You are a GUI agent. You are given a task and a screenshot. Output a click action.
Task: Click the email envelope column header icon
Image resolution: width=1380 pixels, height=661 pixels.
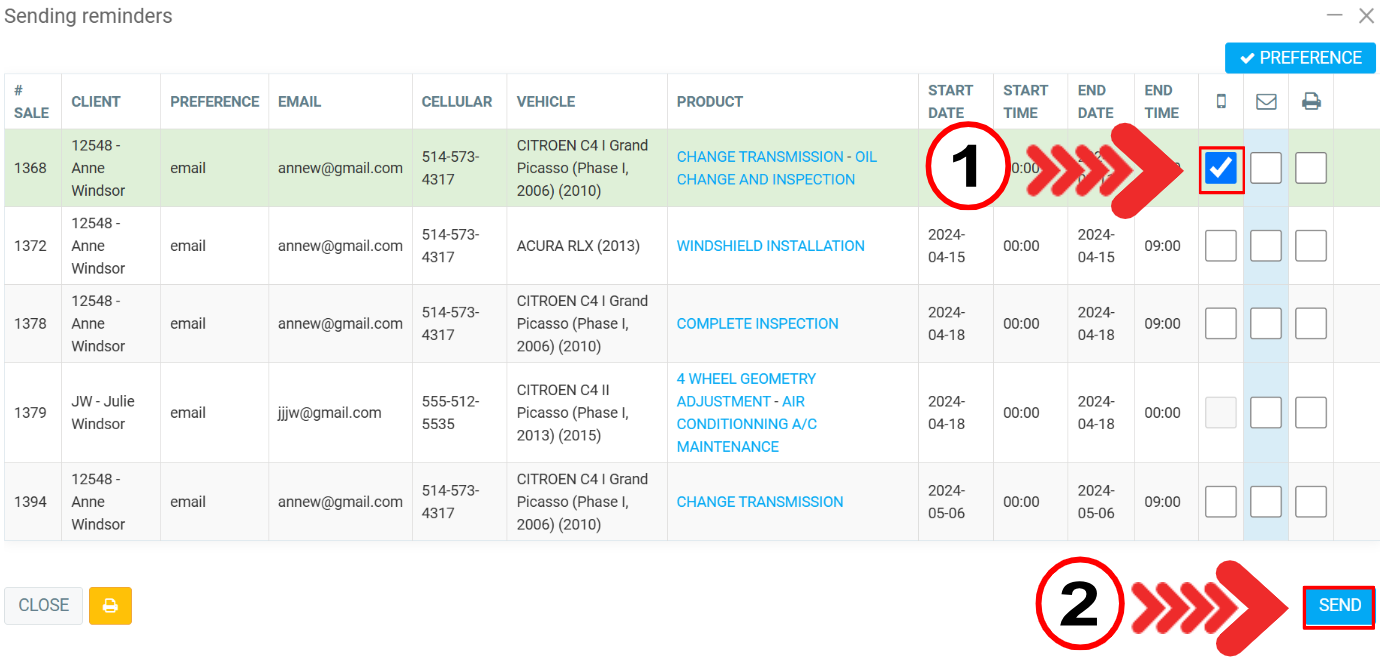coord(1266,101)
